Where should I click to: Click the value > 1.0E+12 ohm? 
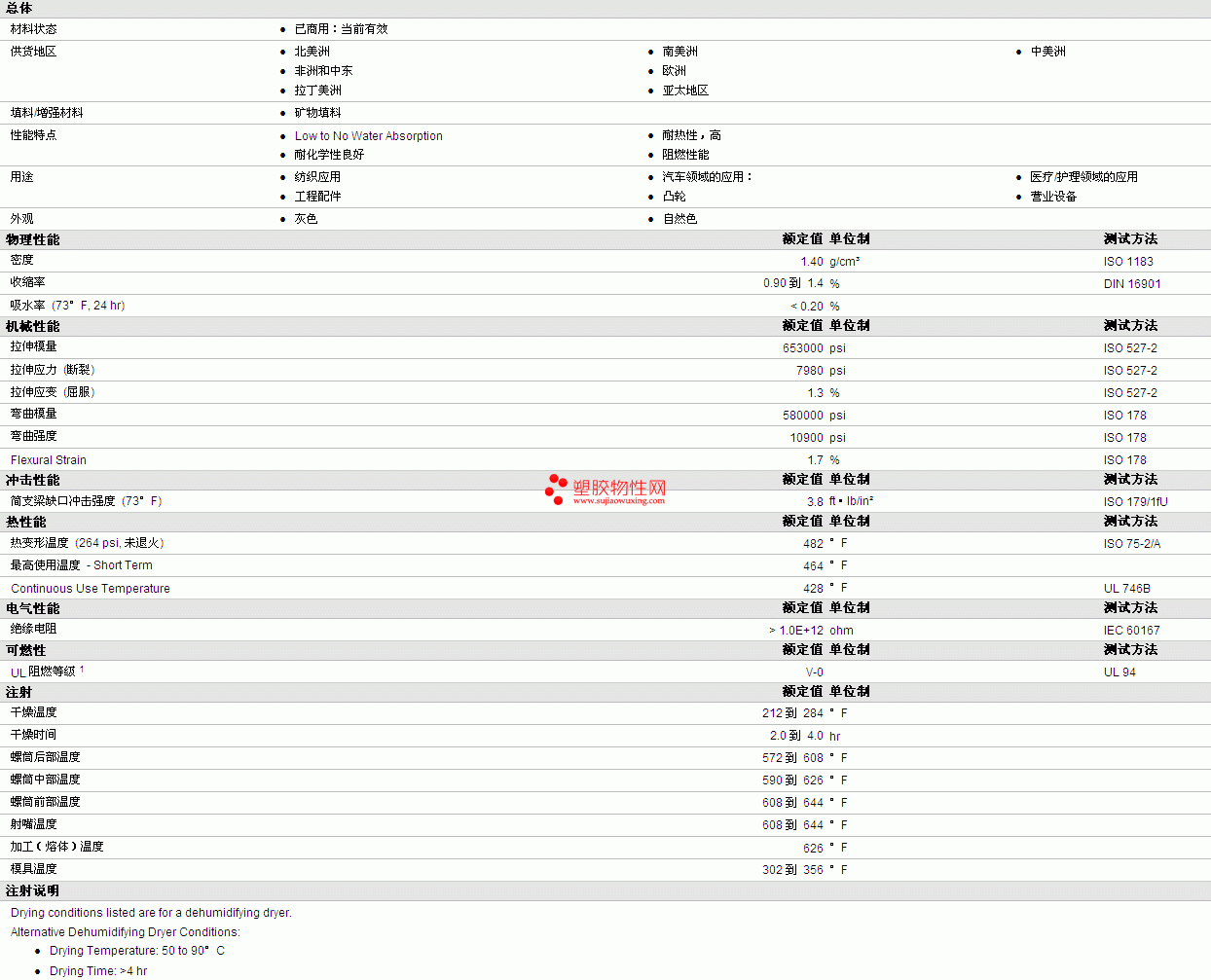[x=811, y=631]
